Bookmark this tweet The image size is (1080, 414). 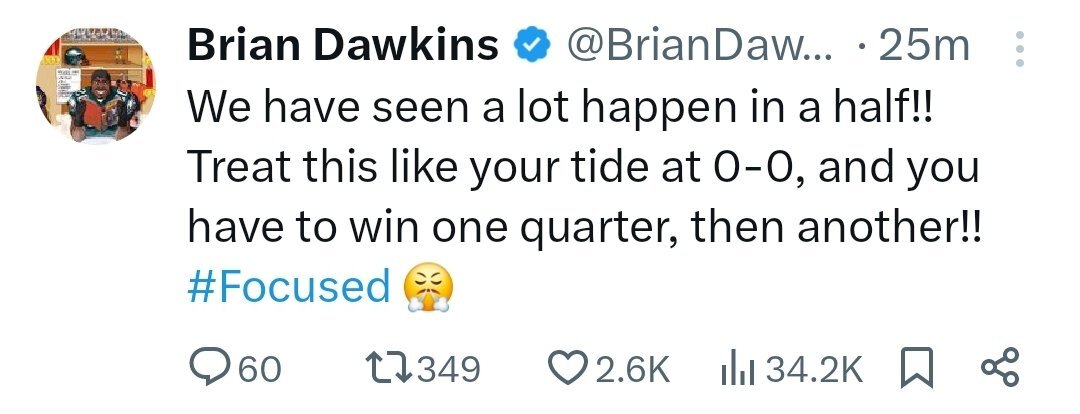click(x=918, y=369)
